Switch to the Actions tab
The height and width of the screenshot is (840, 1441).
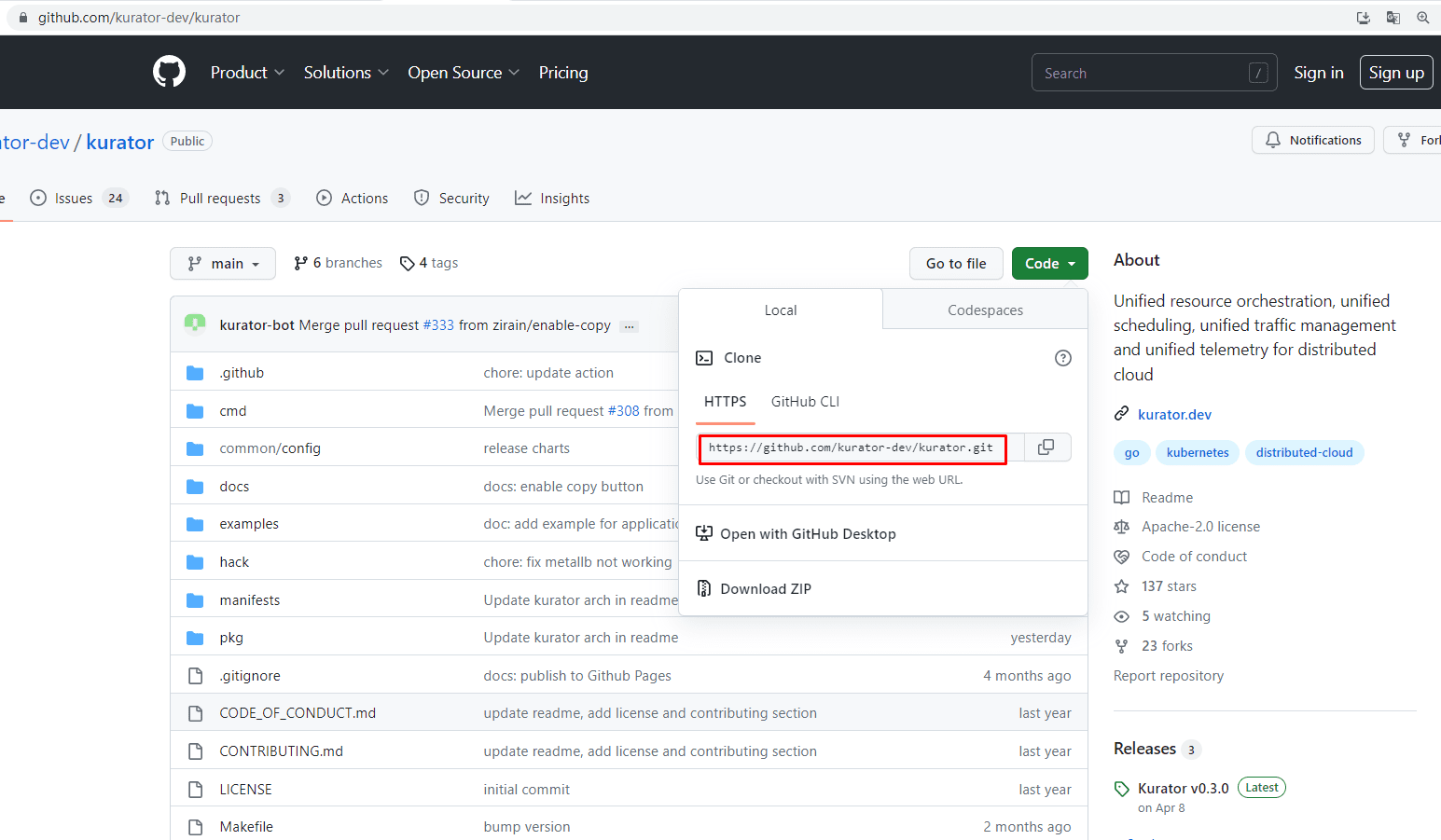pyautogui.click(x=353, y=198)
